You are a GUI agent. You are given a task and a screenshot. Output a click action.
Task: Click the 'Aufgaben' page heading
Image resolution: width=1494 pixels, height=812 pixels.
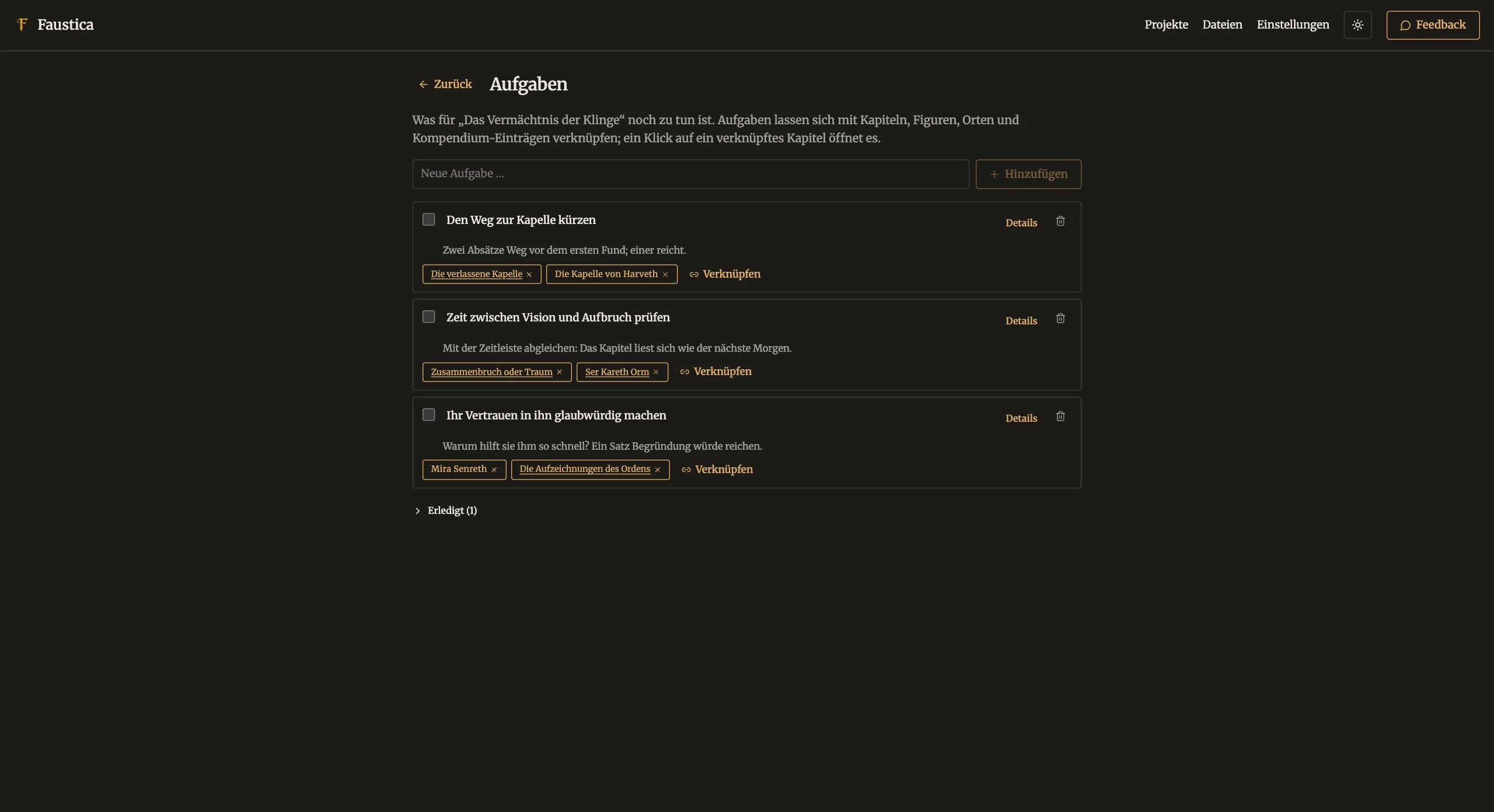(x=529, y=84)
